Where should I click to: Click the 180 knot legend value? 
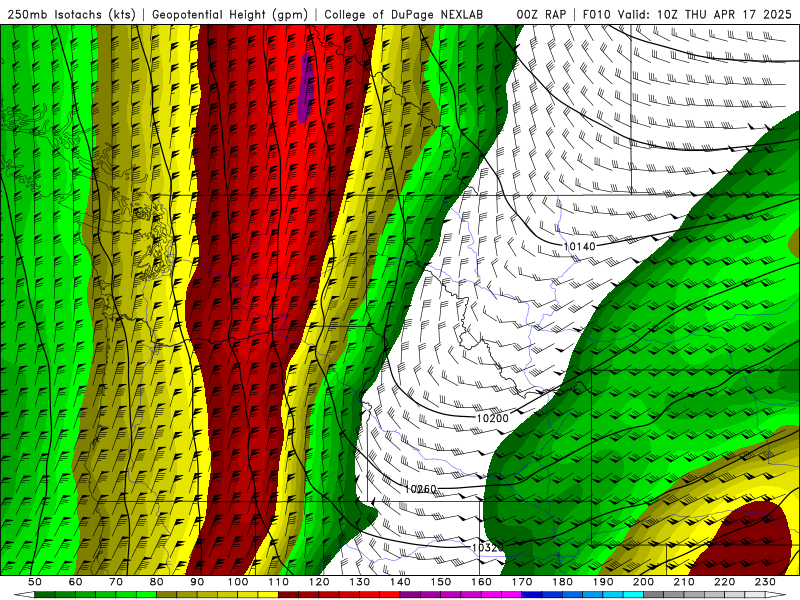point(563,582)
